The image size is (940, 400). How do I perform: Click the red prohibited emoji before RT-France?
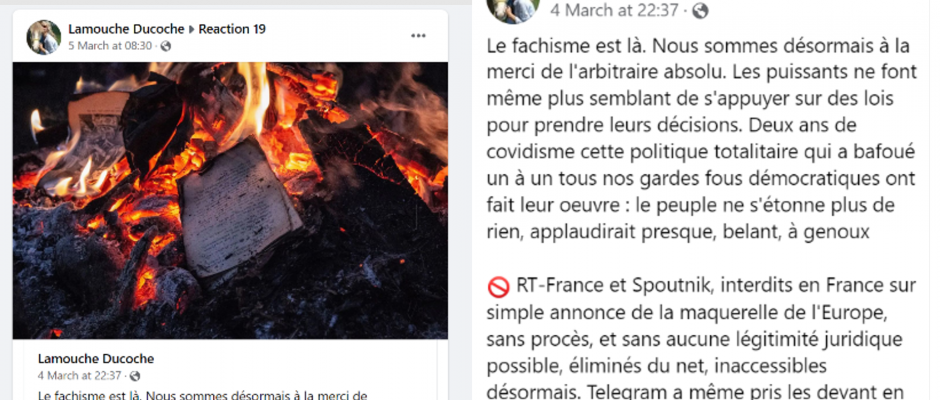(x=498, y=287)
